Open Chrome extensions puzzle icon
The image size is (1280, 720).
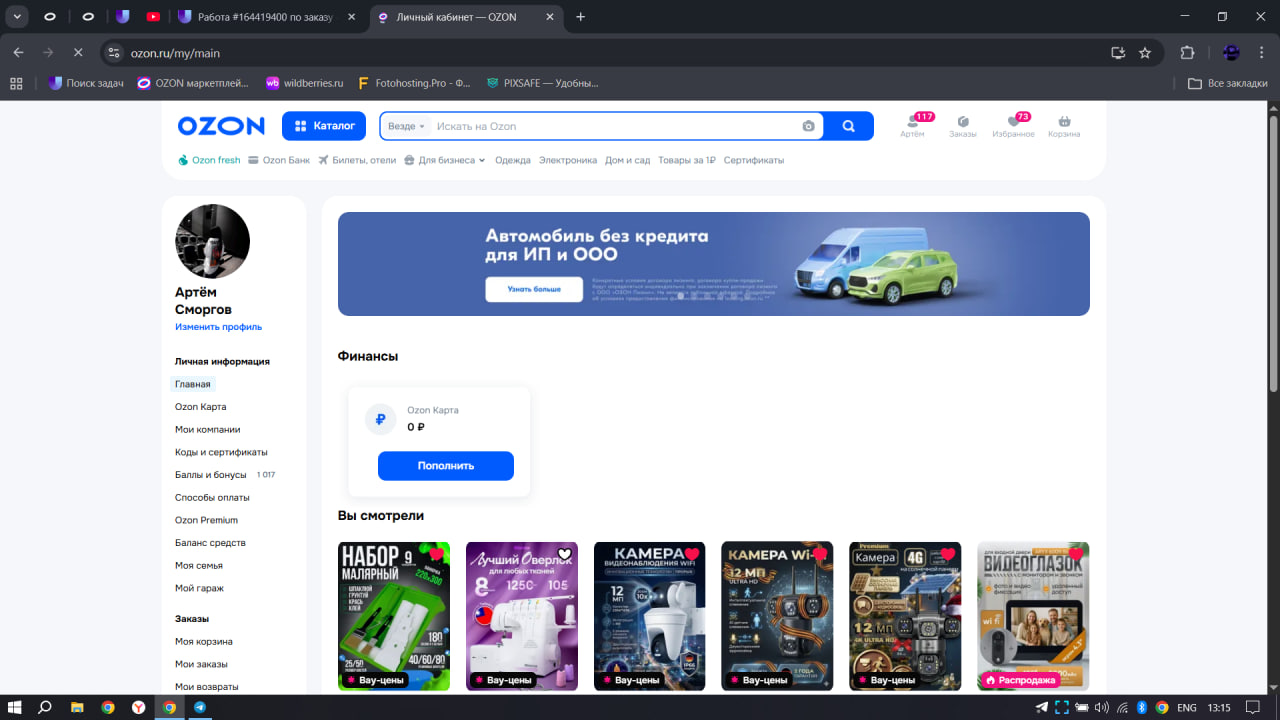[x=1188, y=53]
